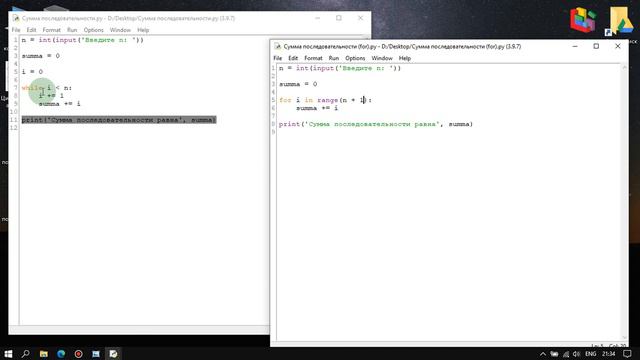640x360 pixels.
Task: Open Format menu in the (for).py window
Action: (x=313, y=58)
